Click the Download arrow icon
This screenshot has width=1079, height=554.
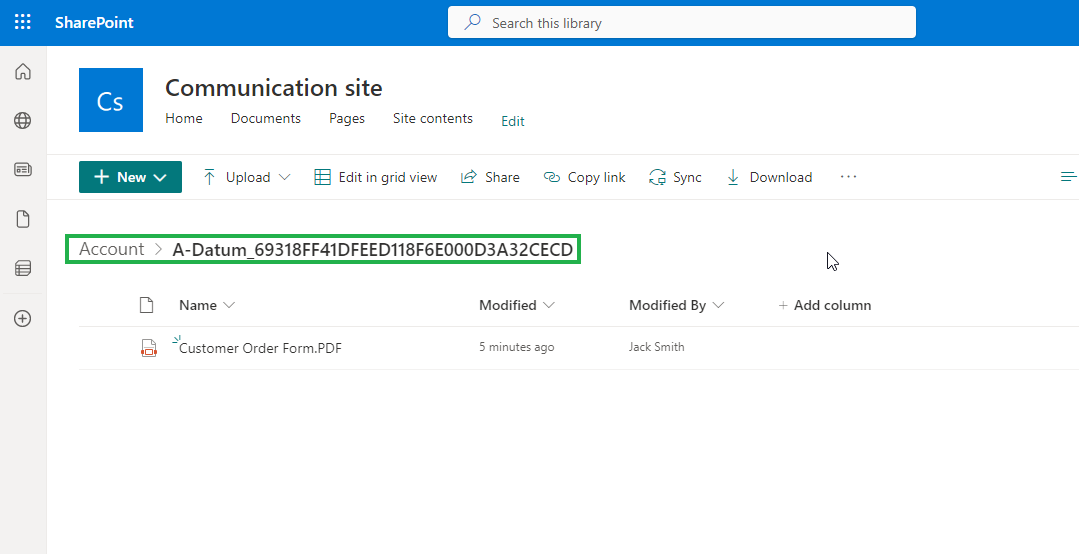tap(733, 178)
